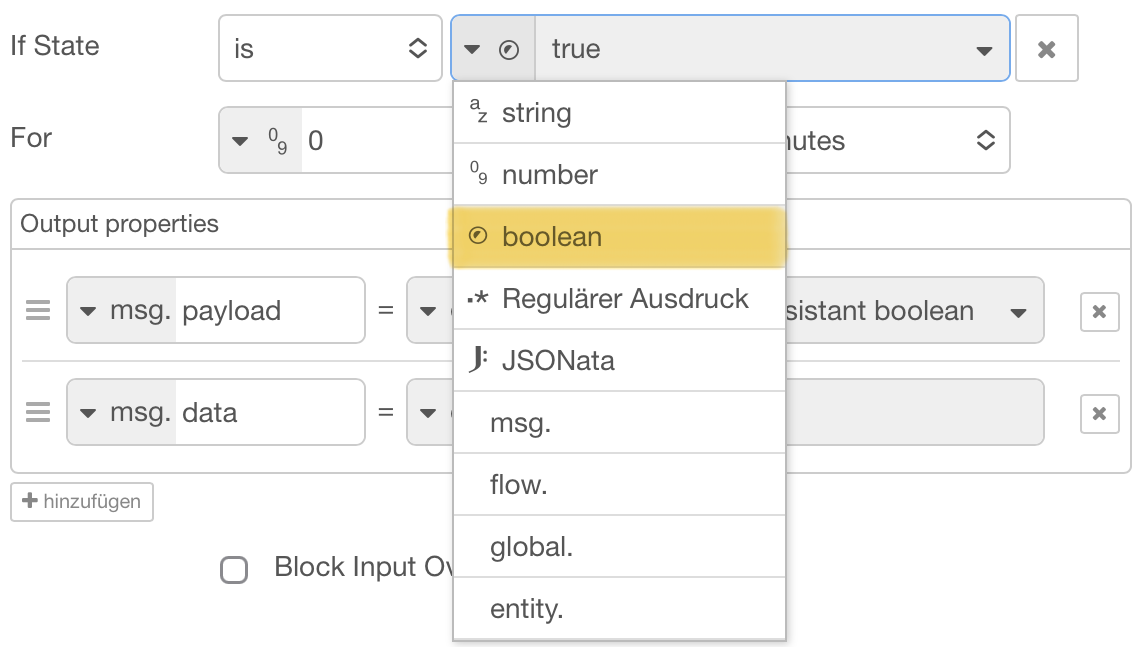This screenshot has height=647, width=1135.
Task: Grab the drag handle of payload row
Action: coord(38,311)
